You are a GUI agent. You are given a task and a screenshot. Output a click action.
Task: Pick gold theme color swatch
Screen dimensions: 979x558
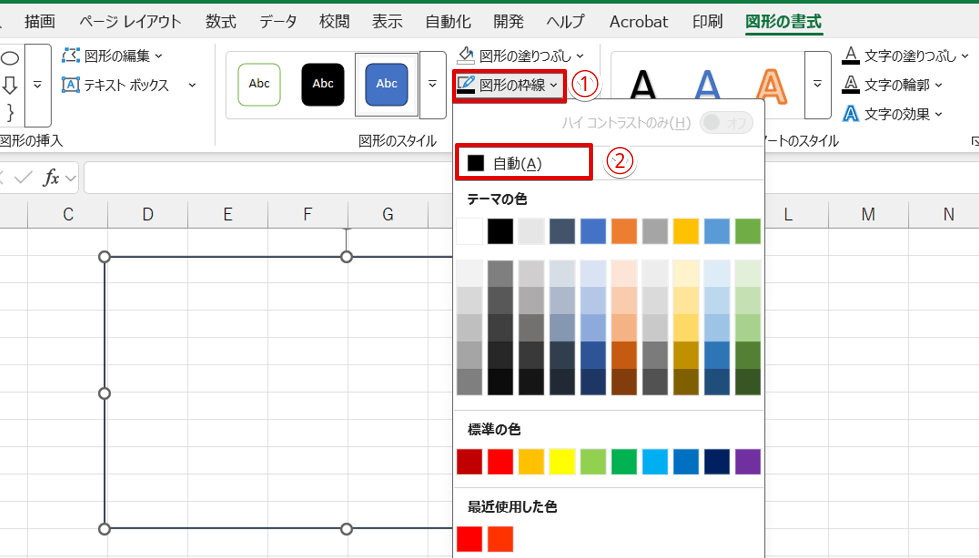click(686, 232)
